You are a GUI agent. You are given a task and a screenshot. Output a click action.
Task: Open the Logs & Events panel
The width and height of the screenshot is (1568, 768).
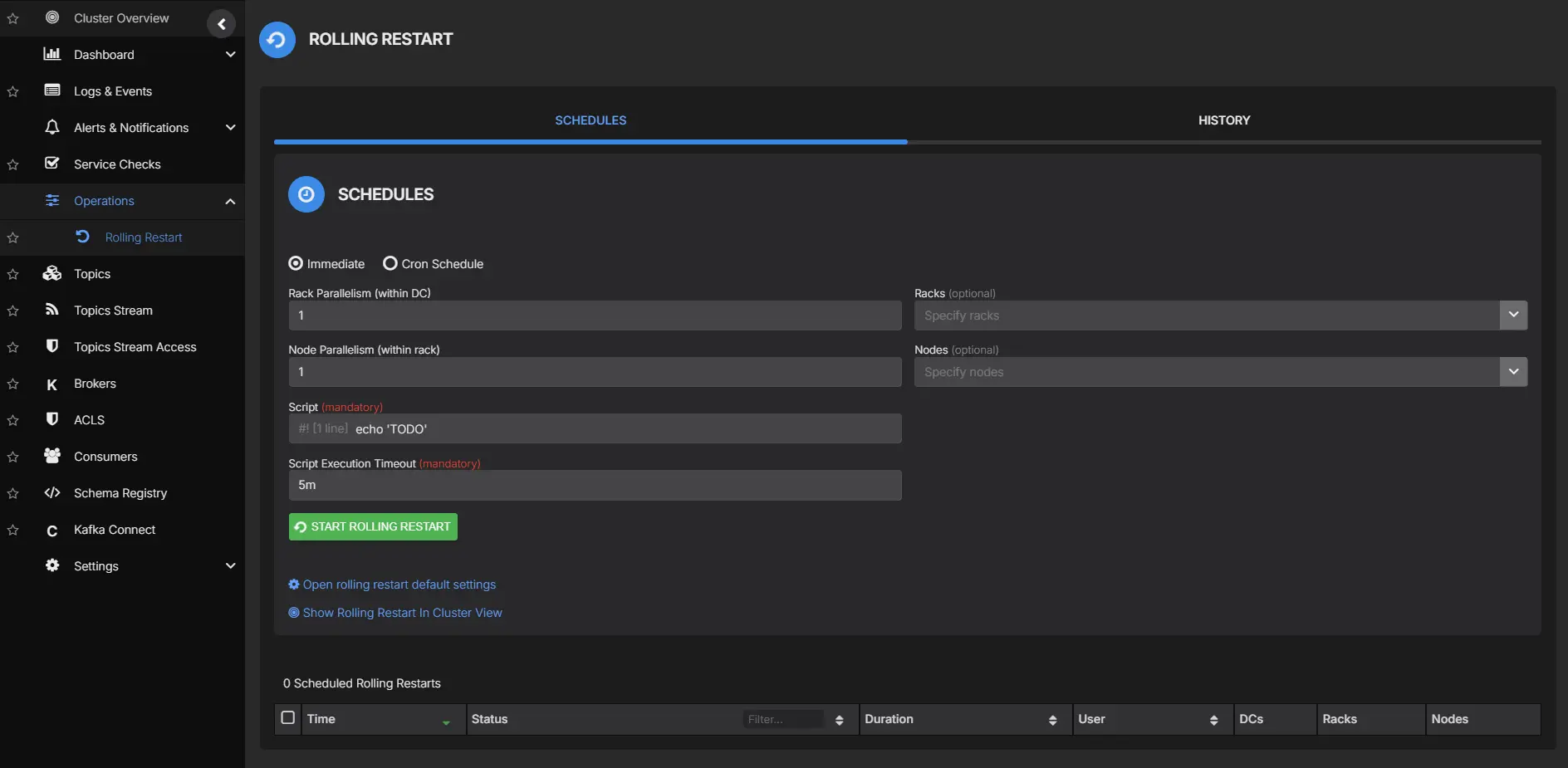52,90
